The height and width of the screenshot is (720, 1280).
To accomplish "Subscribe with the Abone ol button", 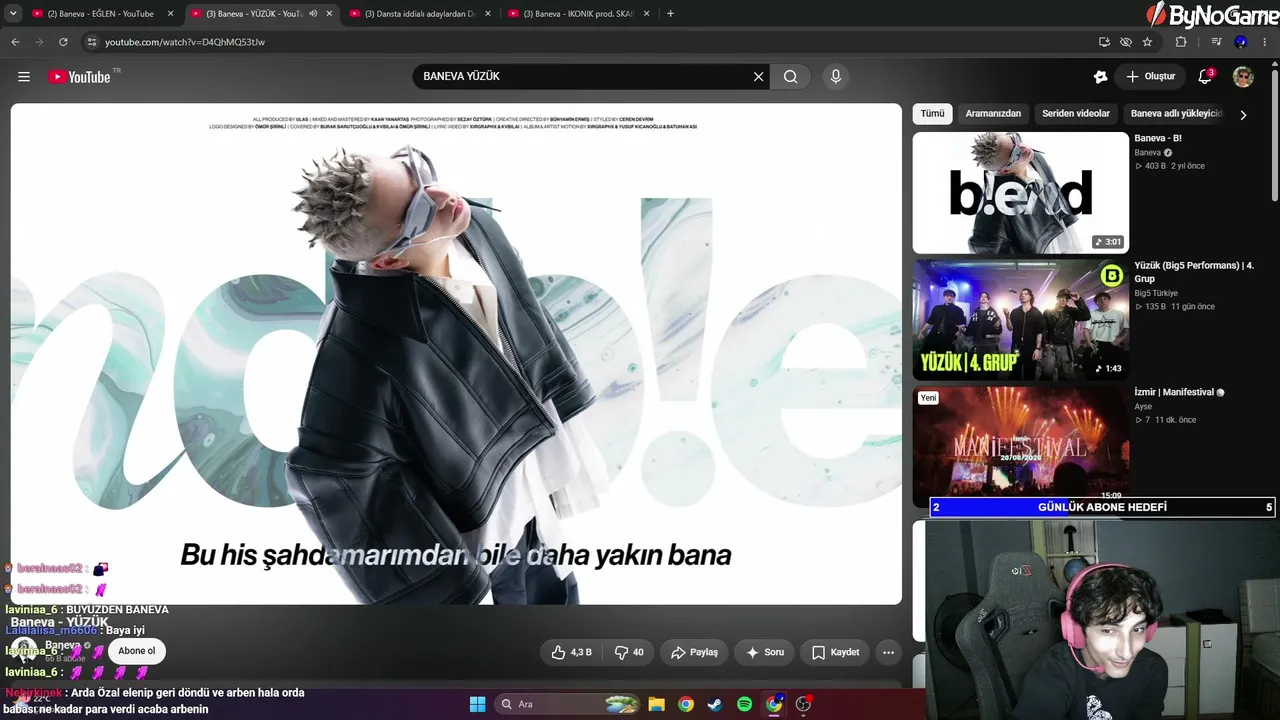I will coord(137,651).
